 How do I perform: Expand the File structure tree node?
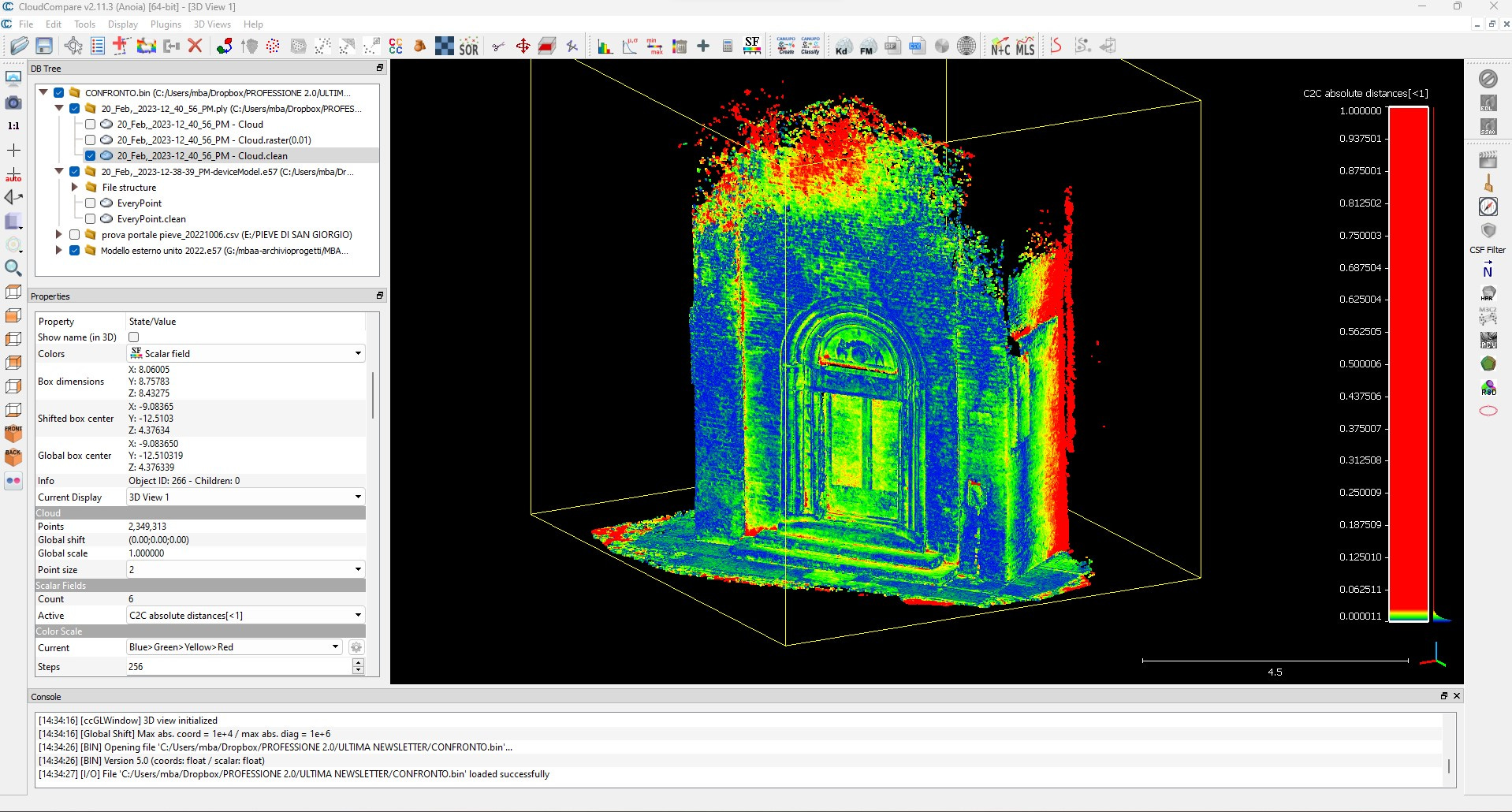click(x=75, y=187)
